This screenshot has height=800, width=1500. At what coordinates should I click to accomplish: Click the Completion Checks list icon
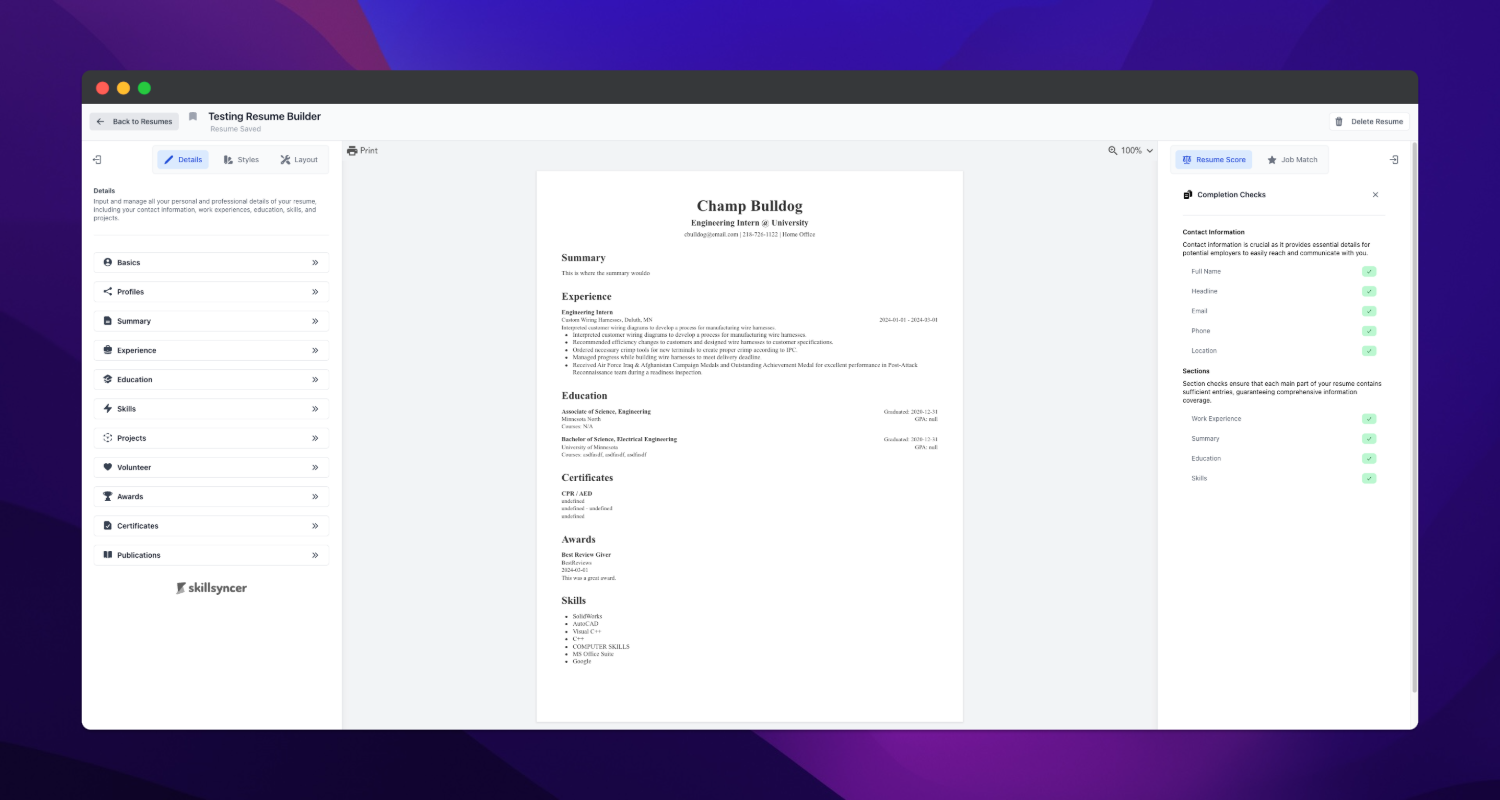point(1188,195)
